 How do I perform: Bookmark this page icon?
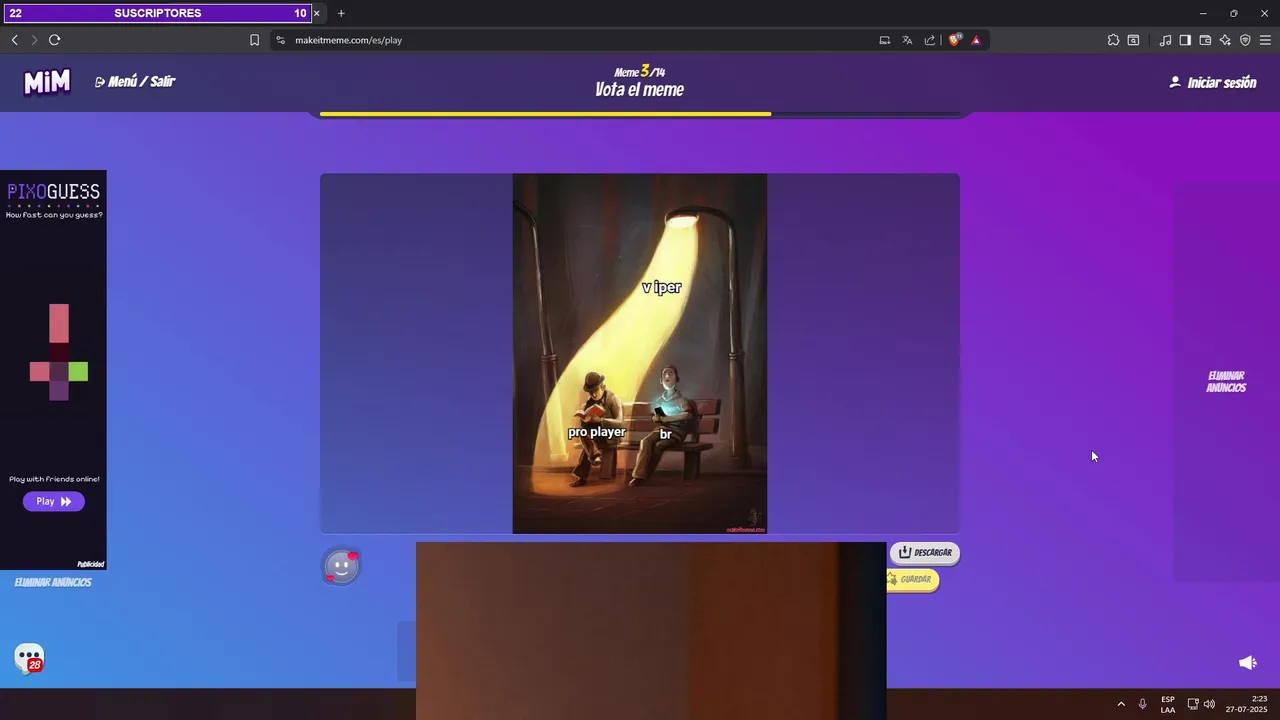pos(254,40)
